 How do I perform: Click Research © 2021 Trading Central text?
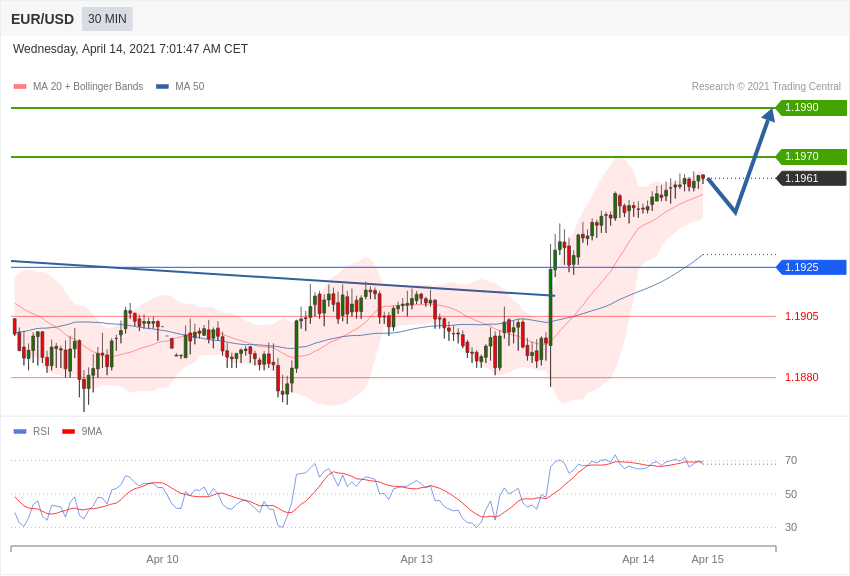click(x=766, y=86)
